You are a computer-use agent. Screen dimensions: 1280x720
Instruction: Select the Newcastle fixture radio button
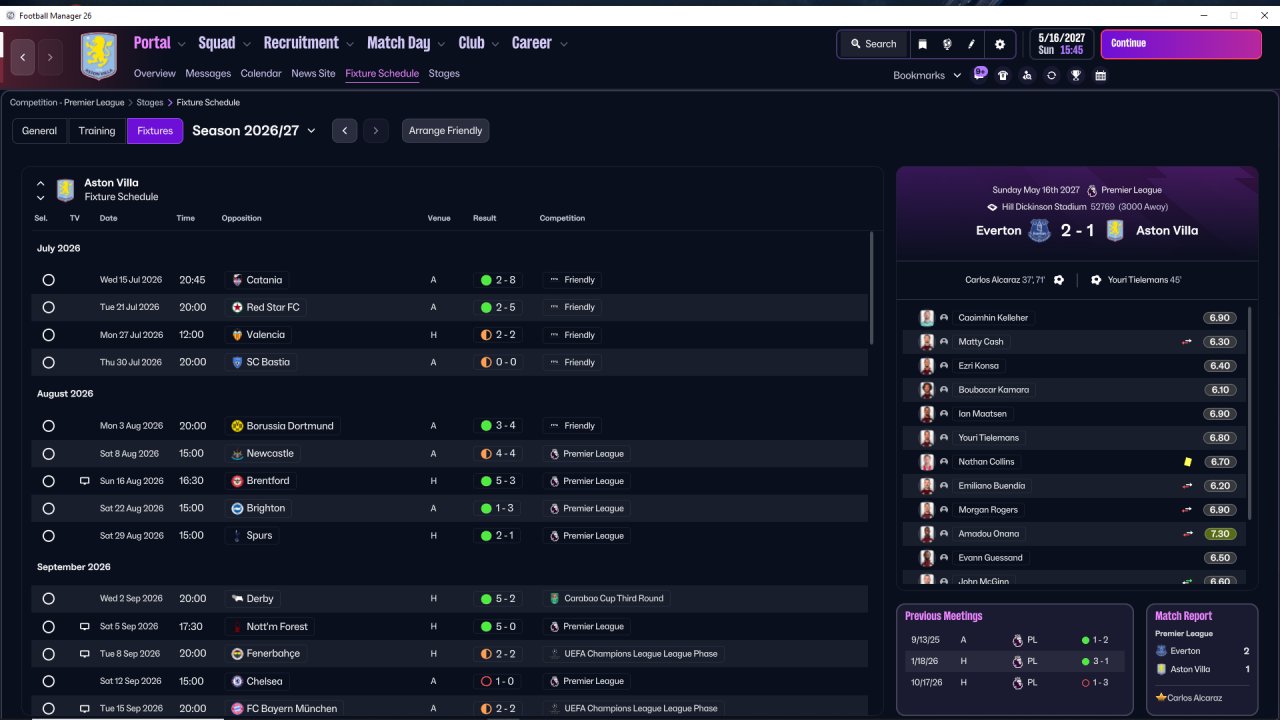tap(48, 454)
